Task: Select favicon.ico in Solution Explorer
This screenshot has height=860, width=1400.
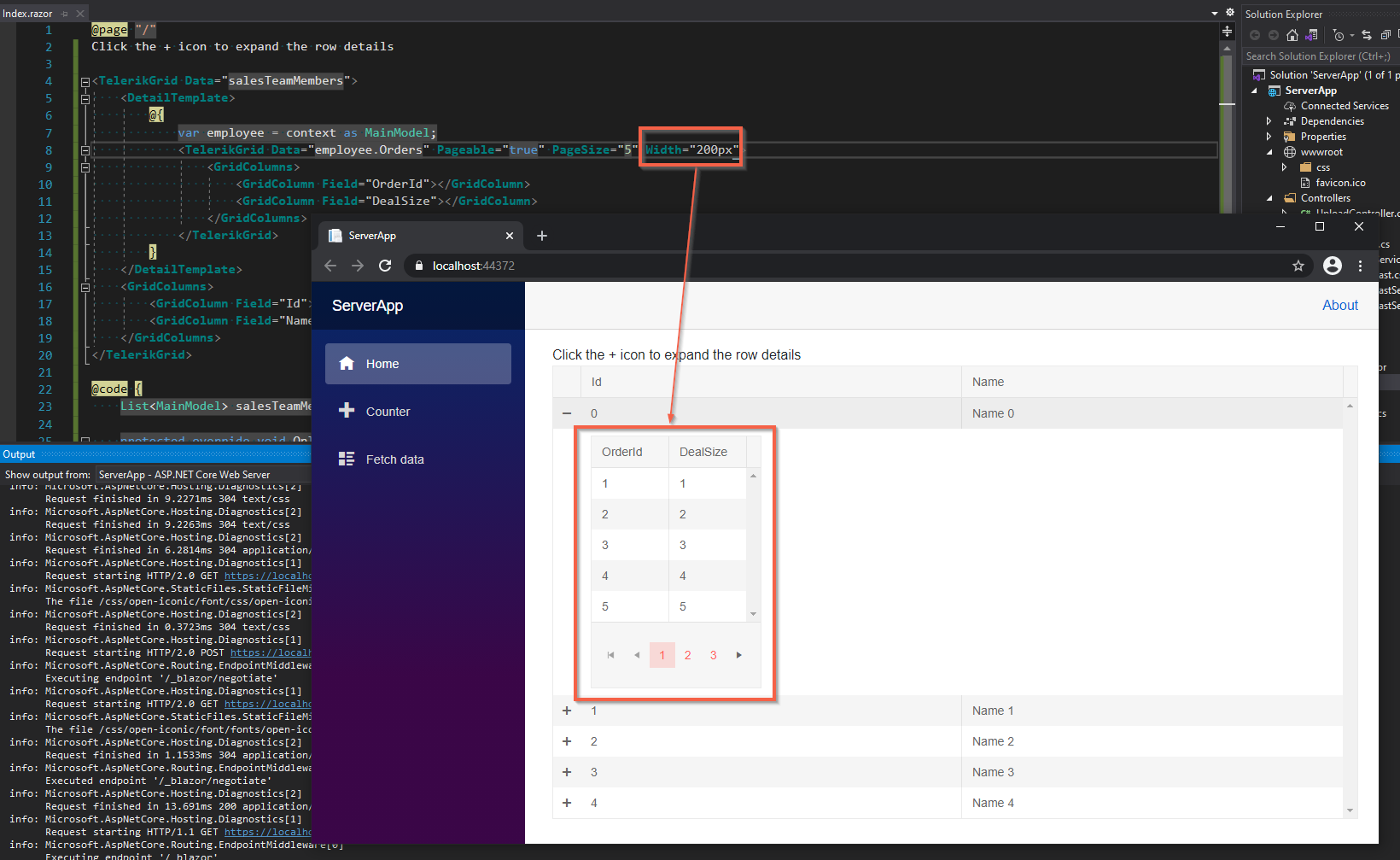Action: (x=1340, y=183)
